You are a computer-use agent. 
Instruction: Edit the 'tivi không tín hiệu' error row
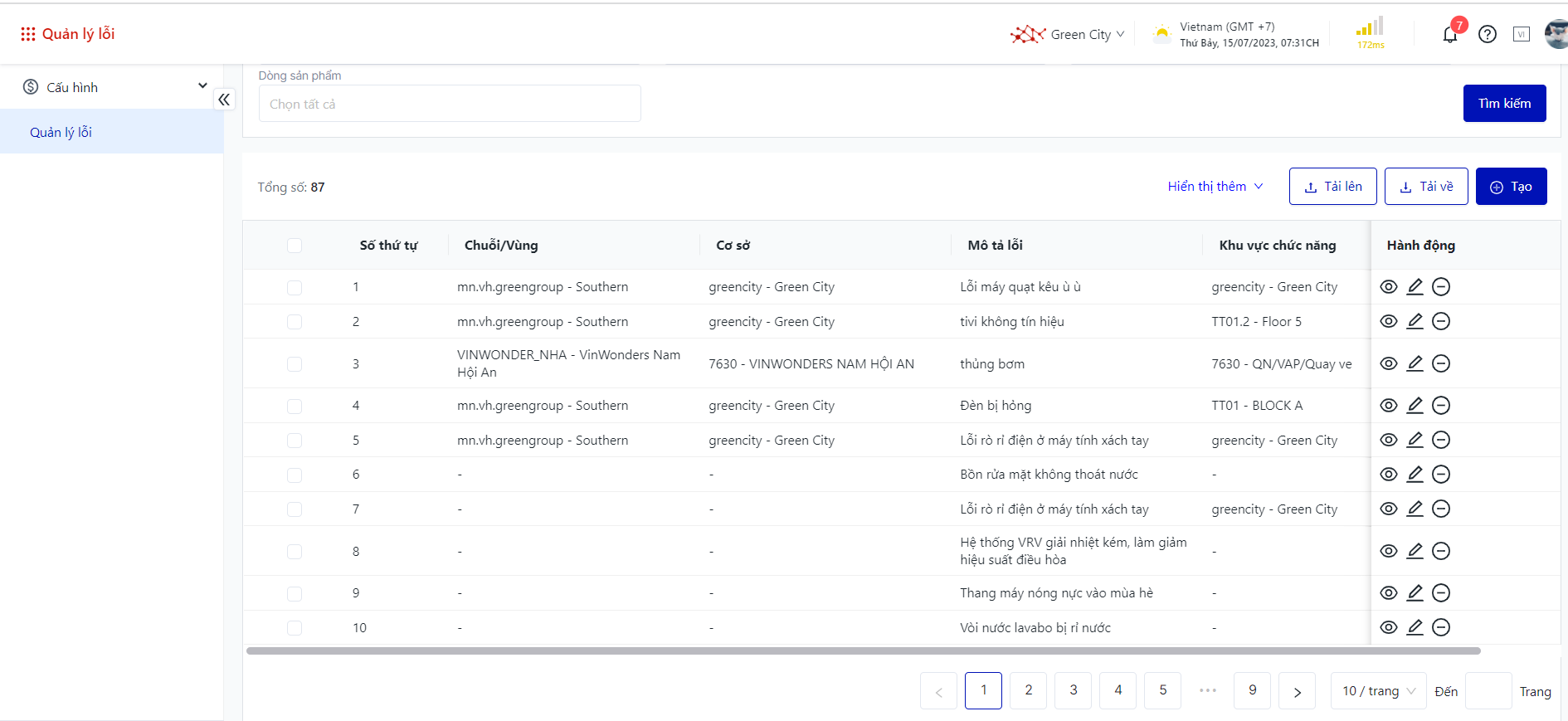point(1415,321)
